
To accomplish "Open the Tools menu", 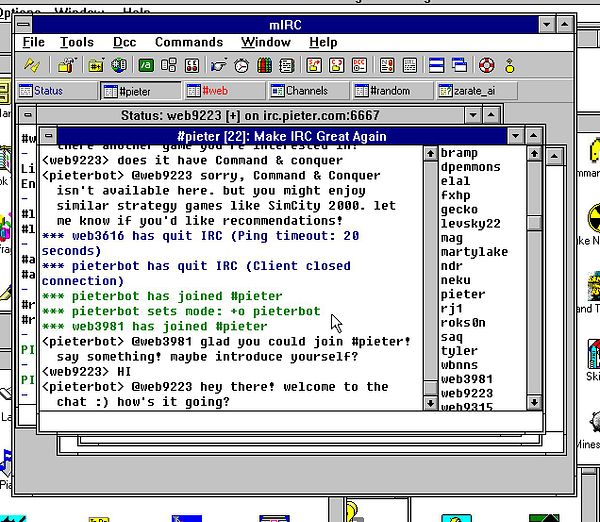I will coord(77,42).
